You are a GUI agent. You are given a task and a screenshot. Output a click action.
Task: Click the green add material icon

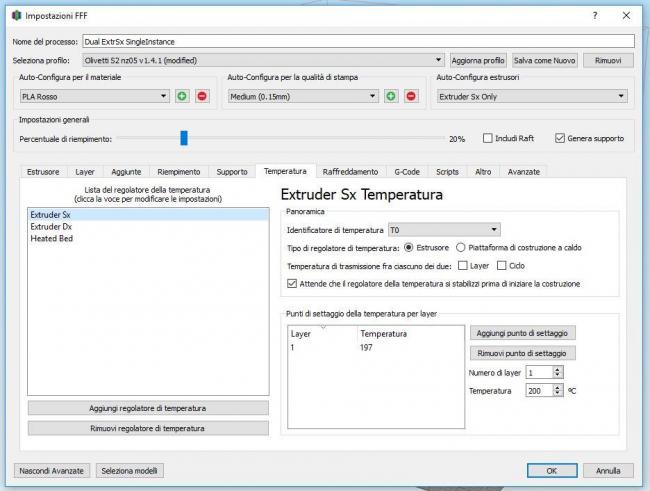(182, 96)
